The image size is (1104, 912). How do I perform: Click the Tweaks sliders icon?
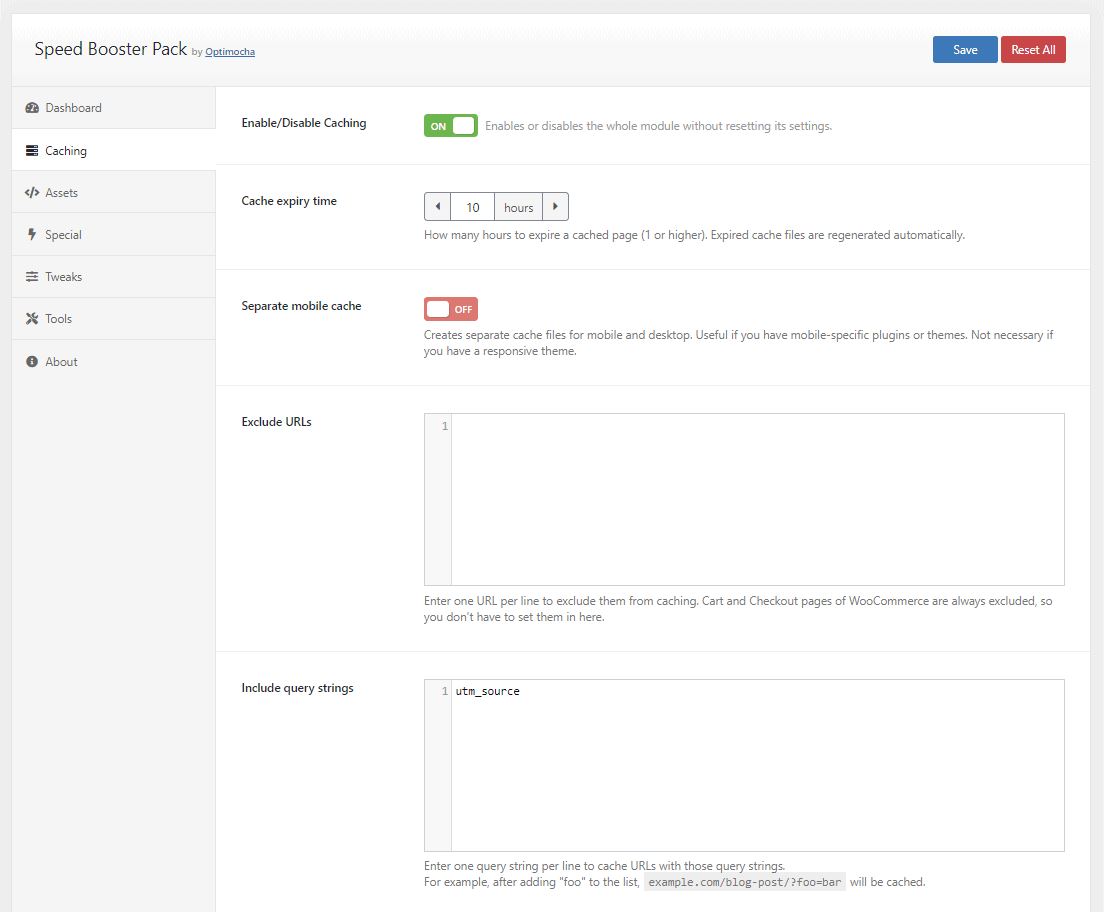(x=32, y=277)
